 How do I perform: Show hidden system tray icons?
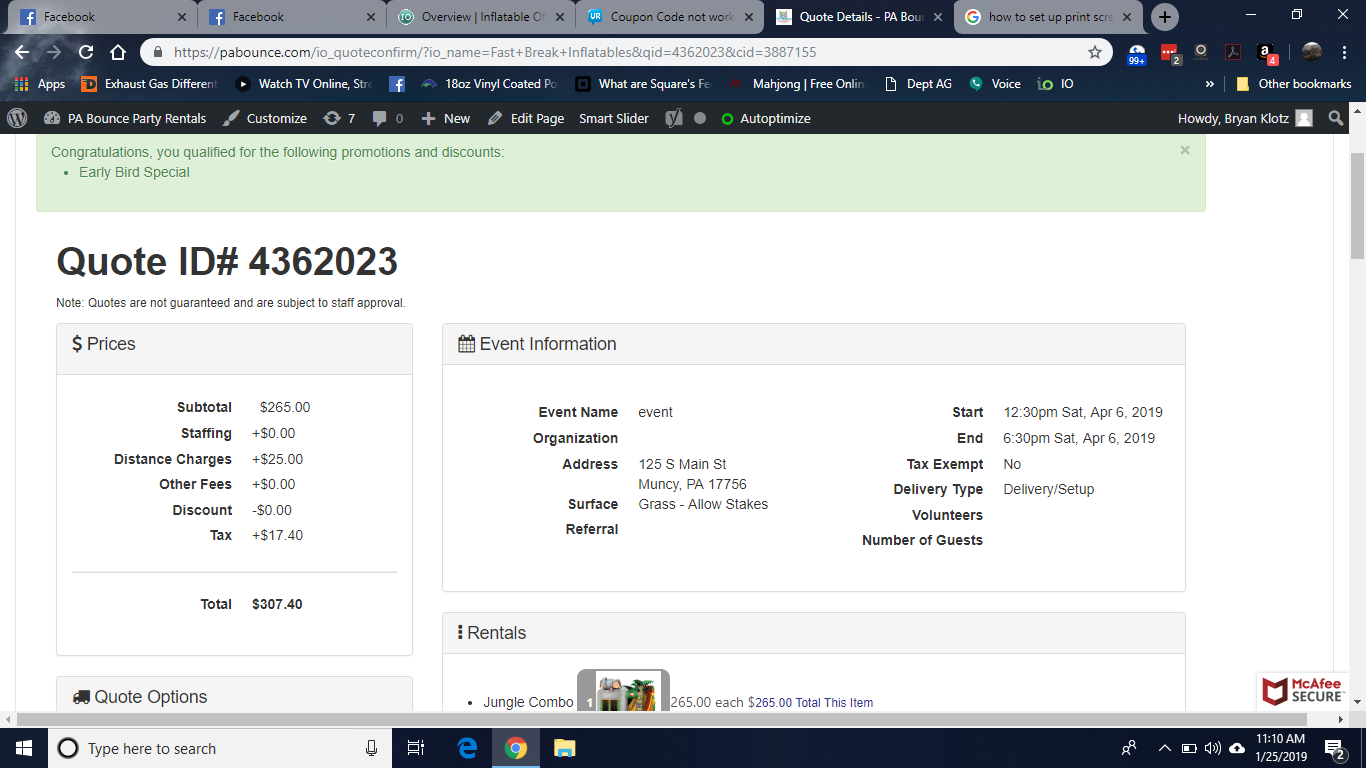pyautogui.click(x=1164, y=748)
